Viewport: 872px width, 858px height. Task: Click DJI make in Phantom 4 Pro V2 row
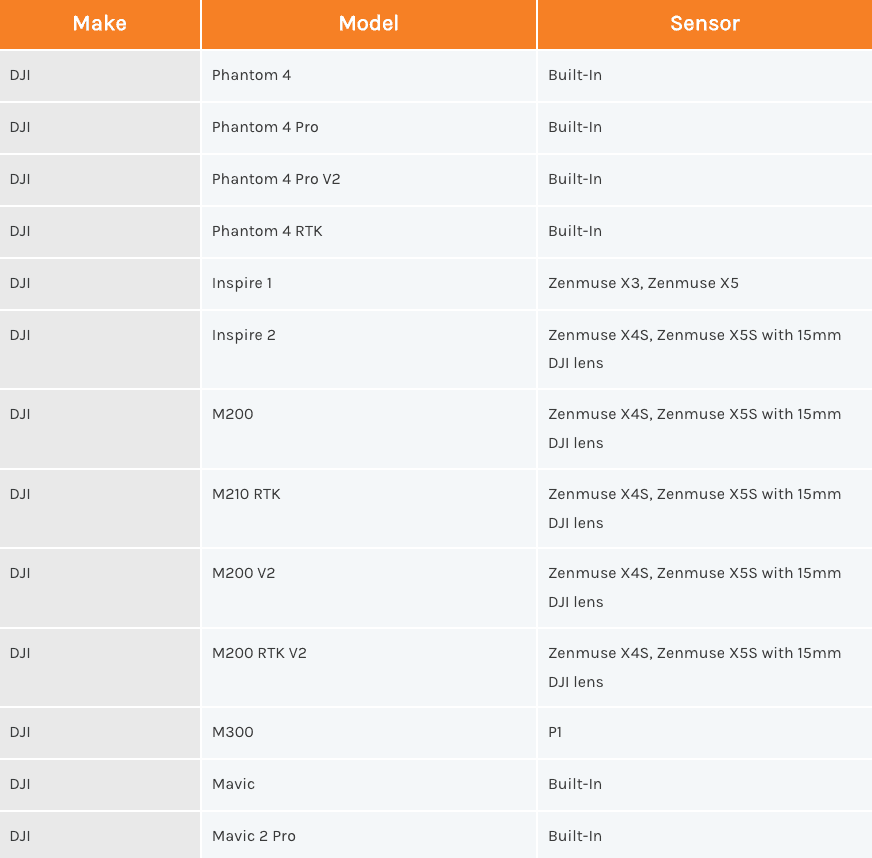pyautogui.click(x=100, y=180)
